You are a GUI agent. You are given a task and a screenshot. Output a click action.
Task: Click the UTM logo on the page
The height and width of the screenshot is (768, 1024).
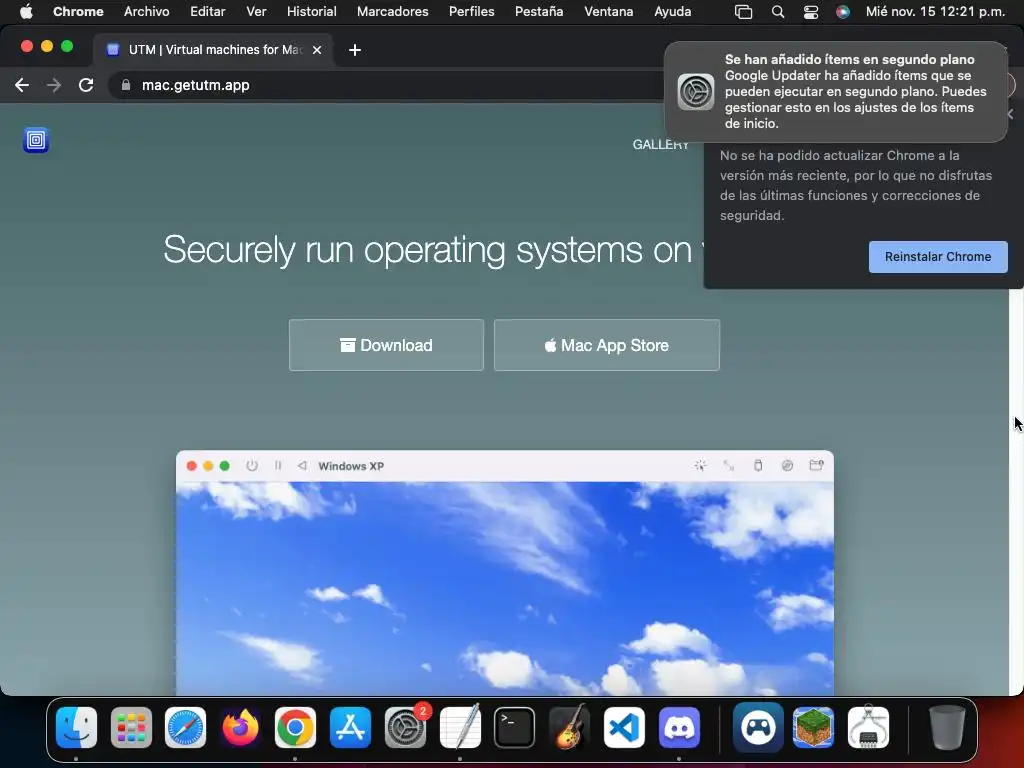pos(36,140)
